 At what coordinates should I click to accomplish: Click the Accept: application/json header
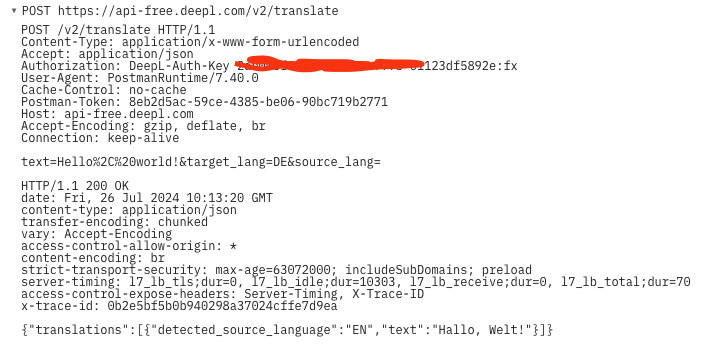click(x=107, y=54)
